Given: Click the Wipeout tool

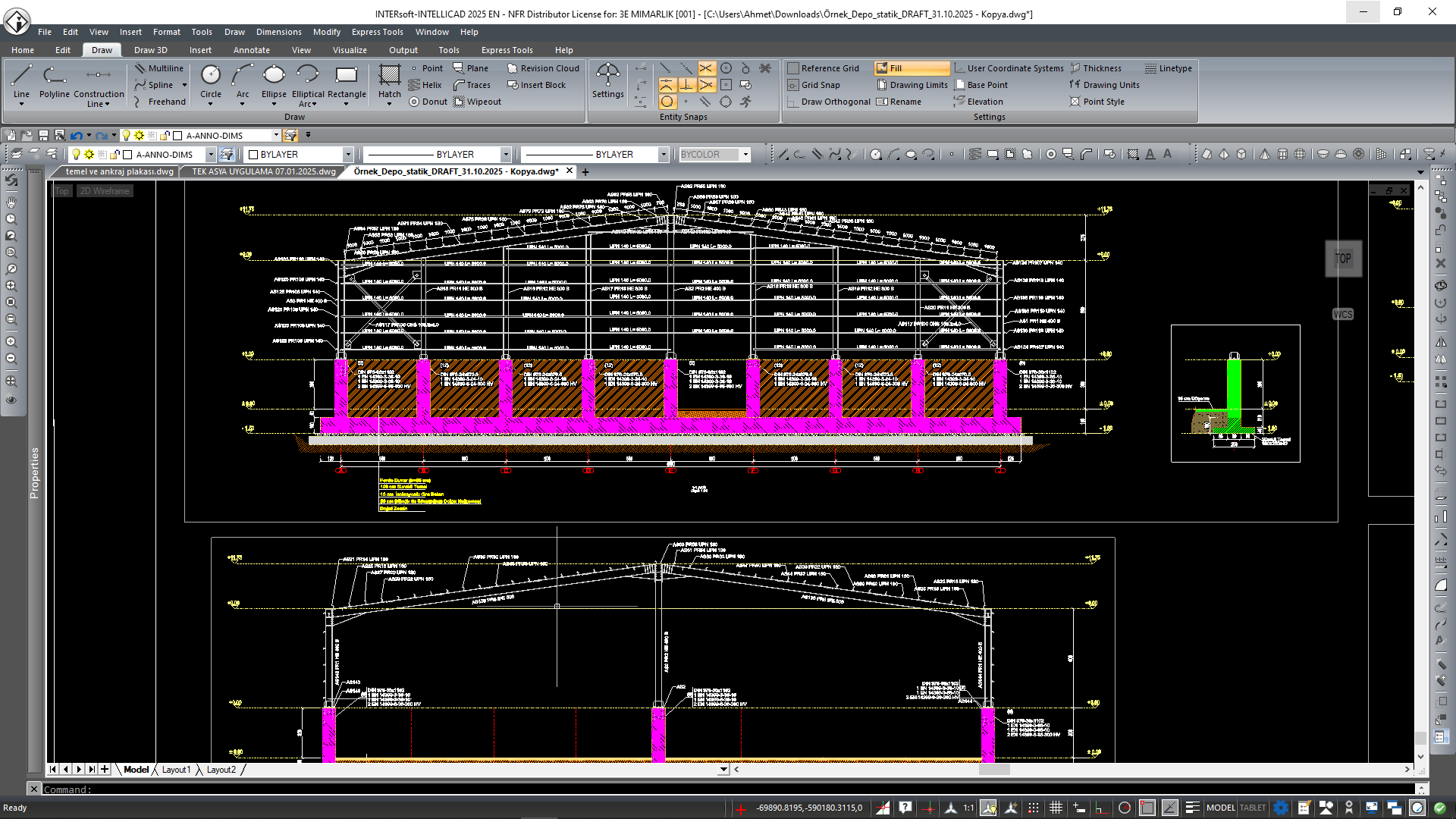Looking at the screenshot, I should point(478,102).
